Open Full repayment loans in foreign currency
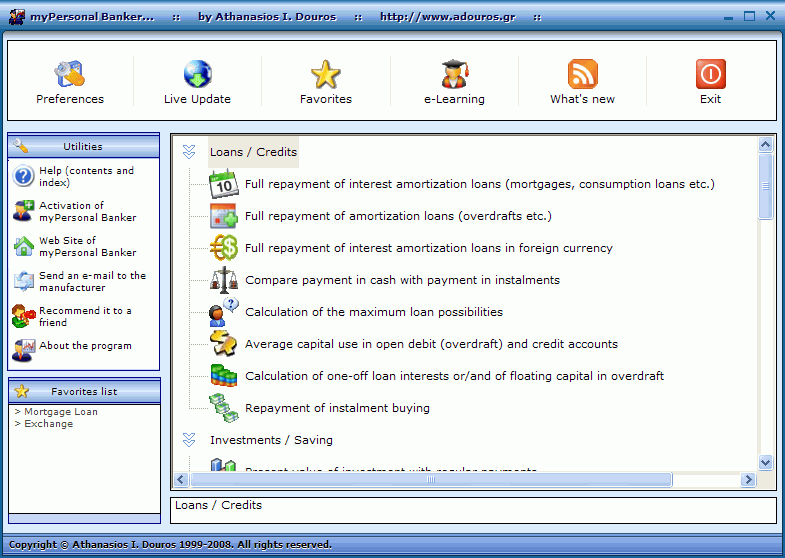The height and width of the screenshot is (558, 785). 429,248
